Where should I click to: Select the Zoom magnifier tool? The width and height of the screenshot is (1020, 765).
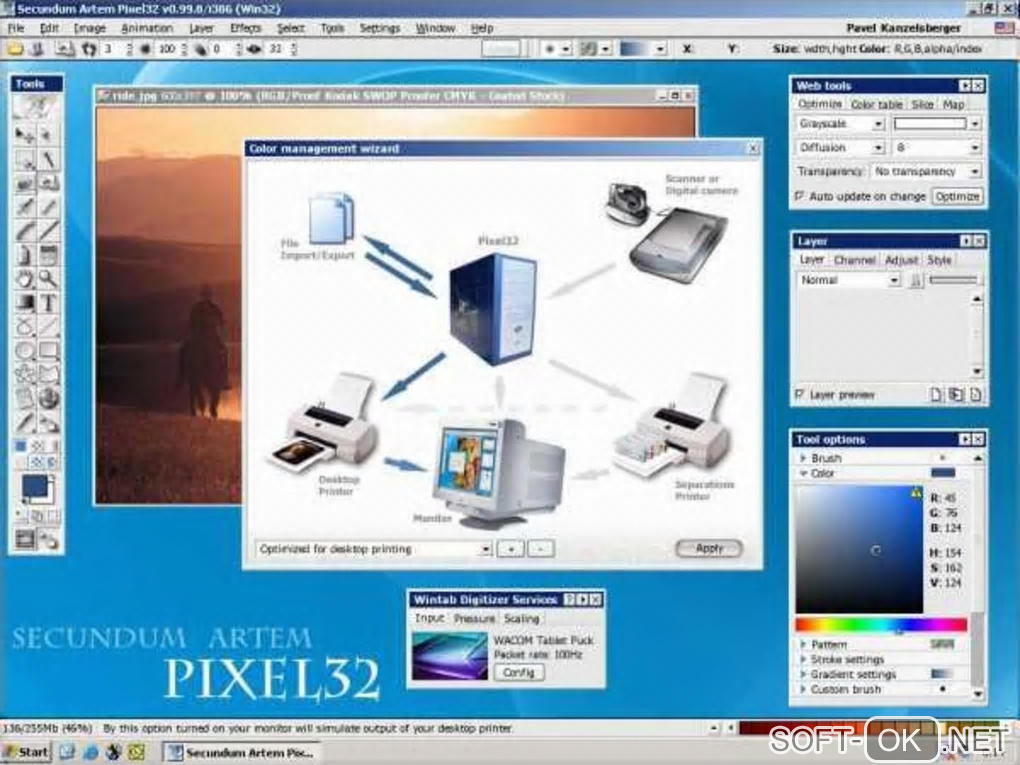[48, 278]
